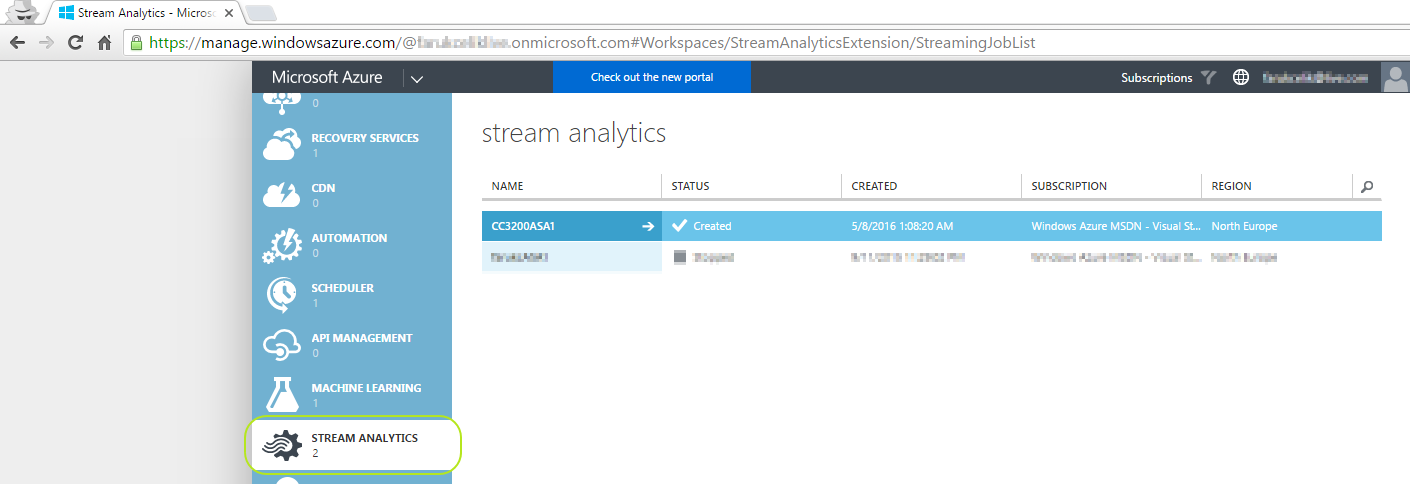The image size is (1410, 484).
Task: Open CDN in sidebar
Action: pyautogui.click(x=352, y=194)
